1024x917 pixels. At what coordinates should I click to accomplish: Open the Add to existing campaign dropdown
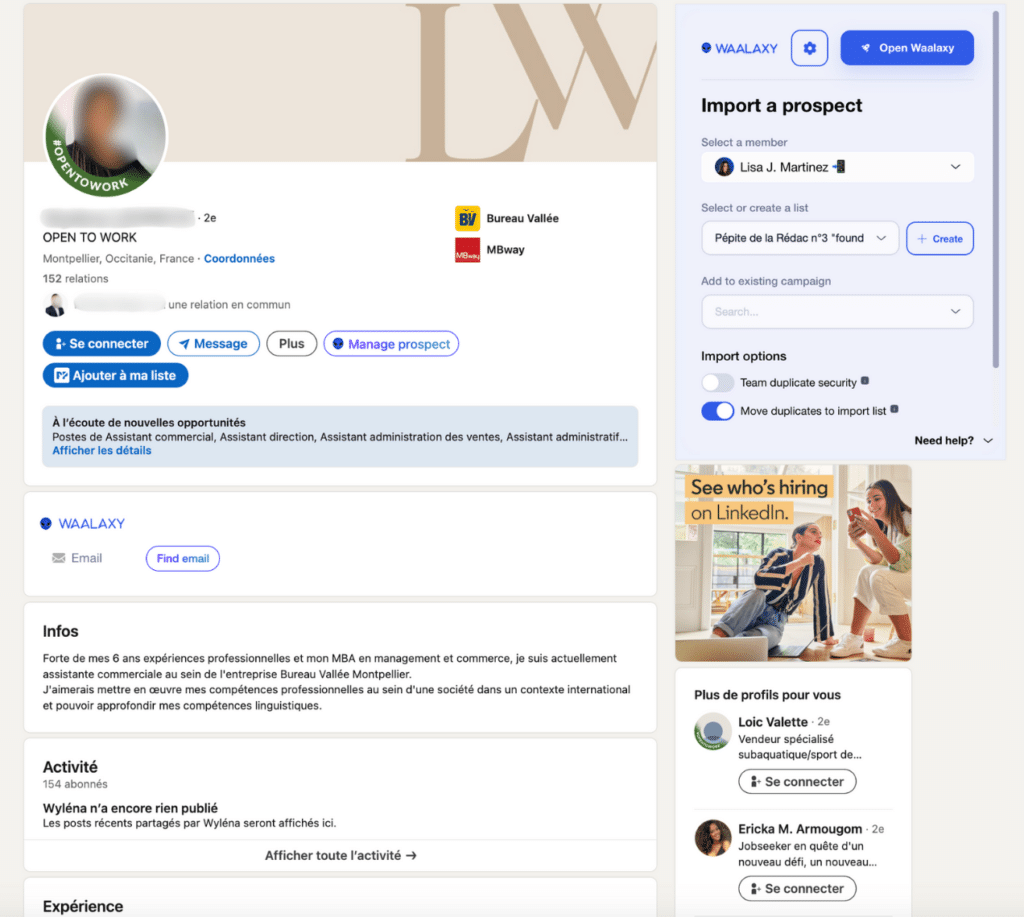pos(837,312)
